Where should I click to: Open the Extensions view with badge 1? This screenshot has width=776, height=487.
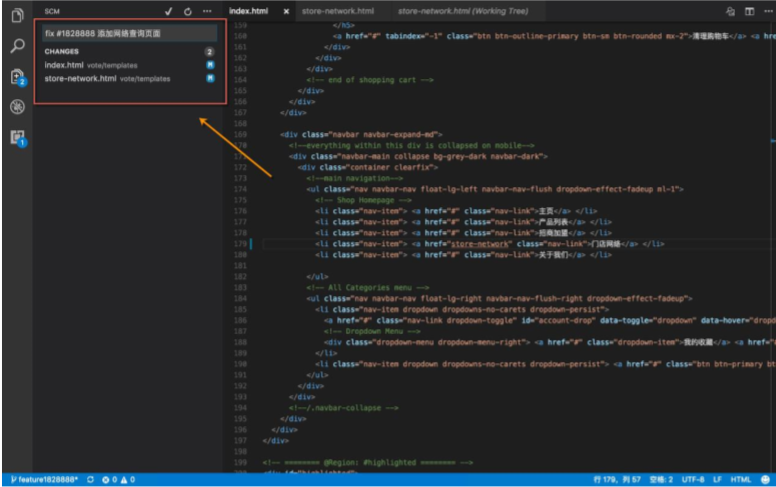click(18, 138)
